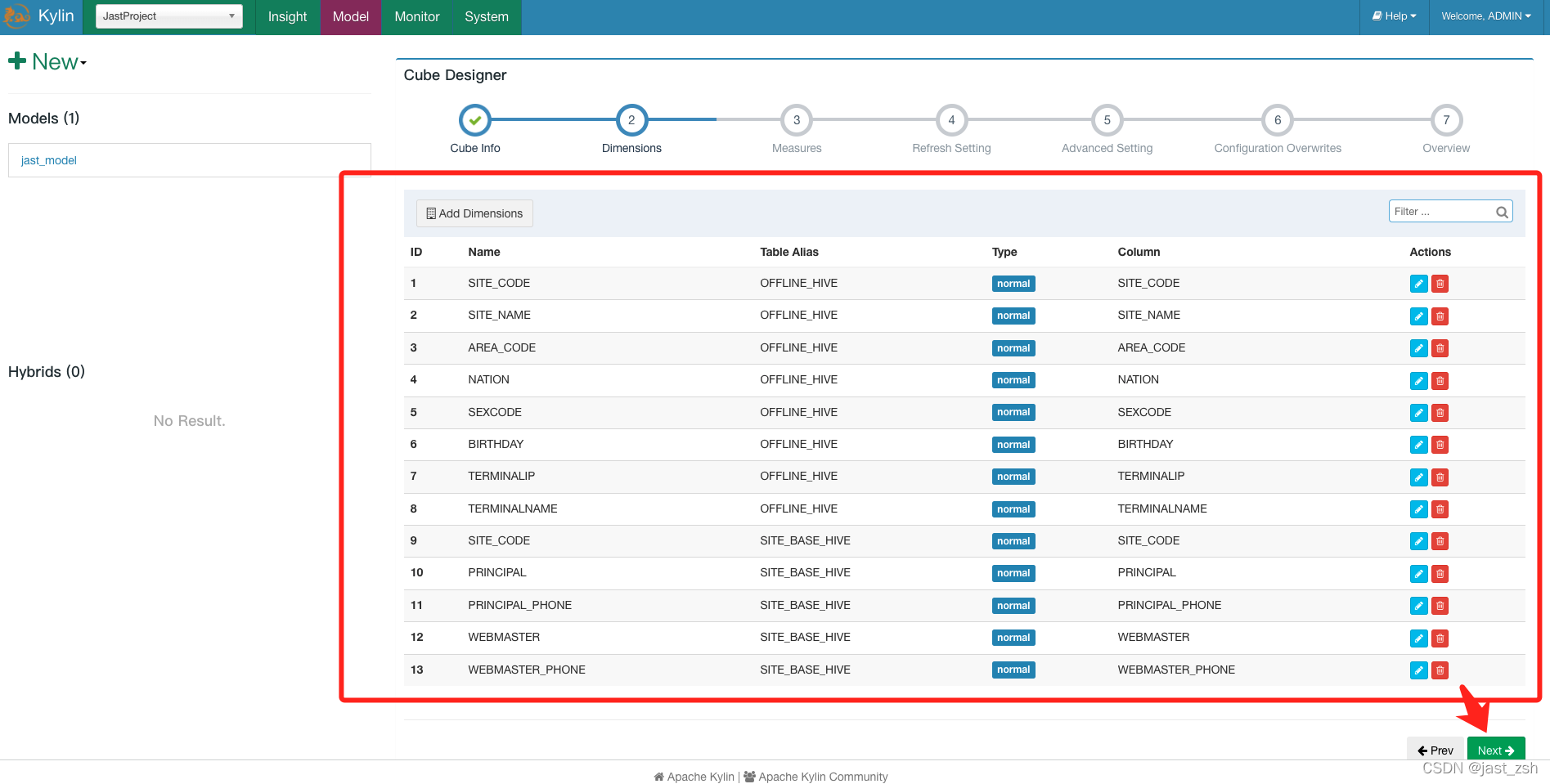
Task: Switch to the Model tab
Action: [x=350, y=17]
